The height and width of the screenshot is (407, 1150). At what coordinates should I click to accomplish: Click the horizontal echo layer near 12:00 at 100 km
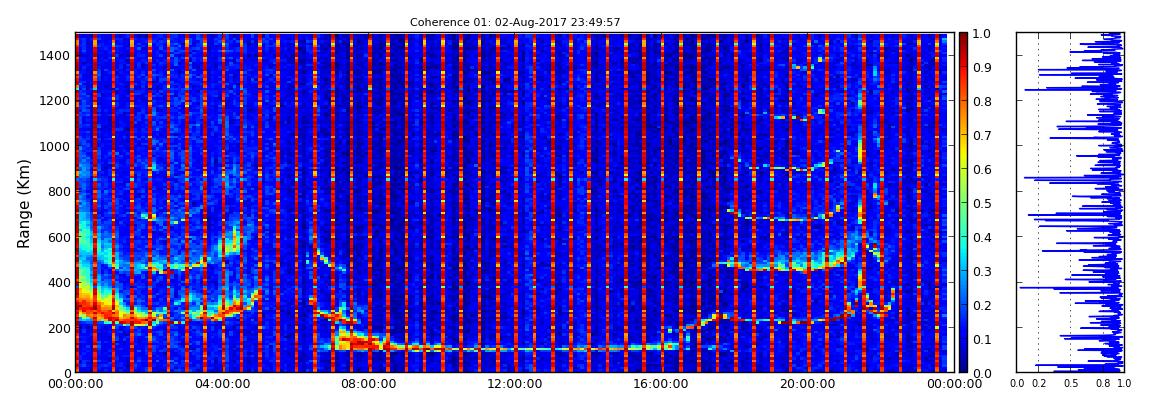[x=513, y=348]
